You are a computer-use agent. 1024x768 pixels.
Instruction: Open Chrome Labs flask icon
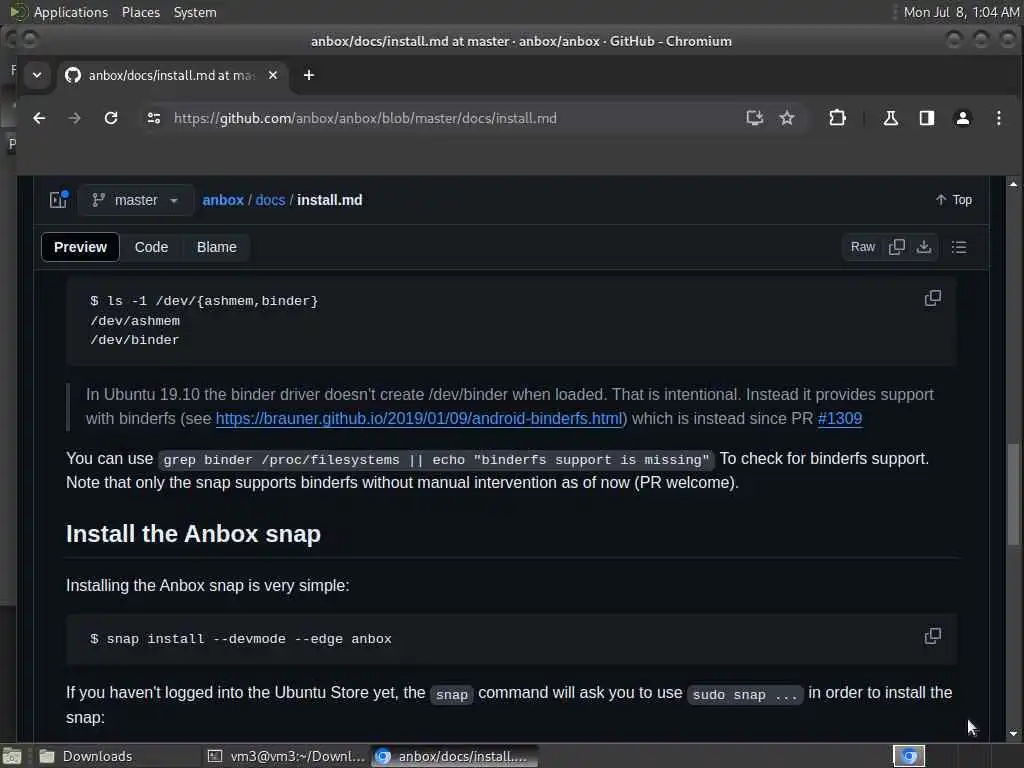coord(891,118)
